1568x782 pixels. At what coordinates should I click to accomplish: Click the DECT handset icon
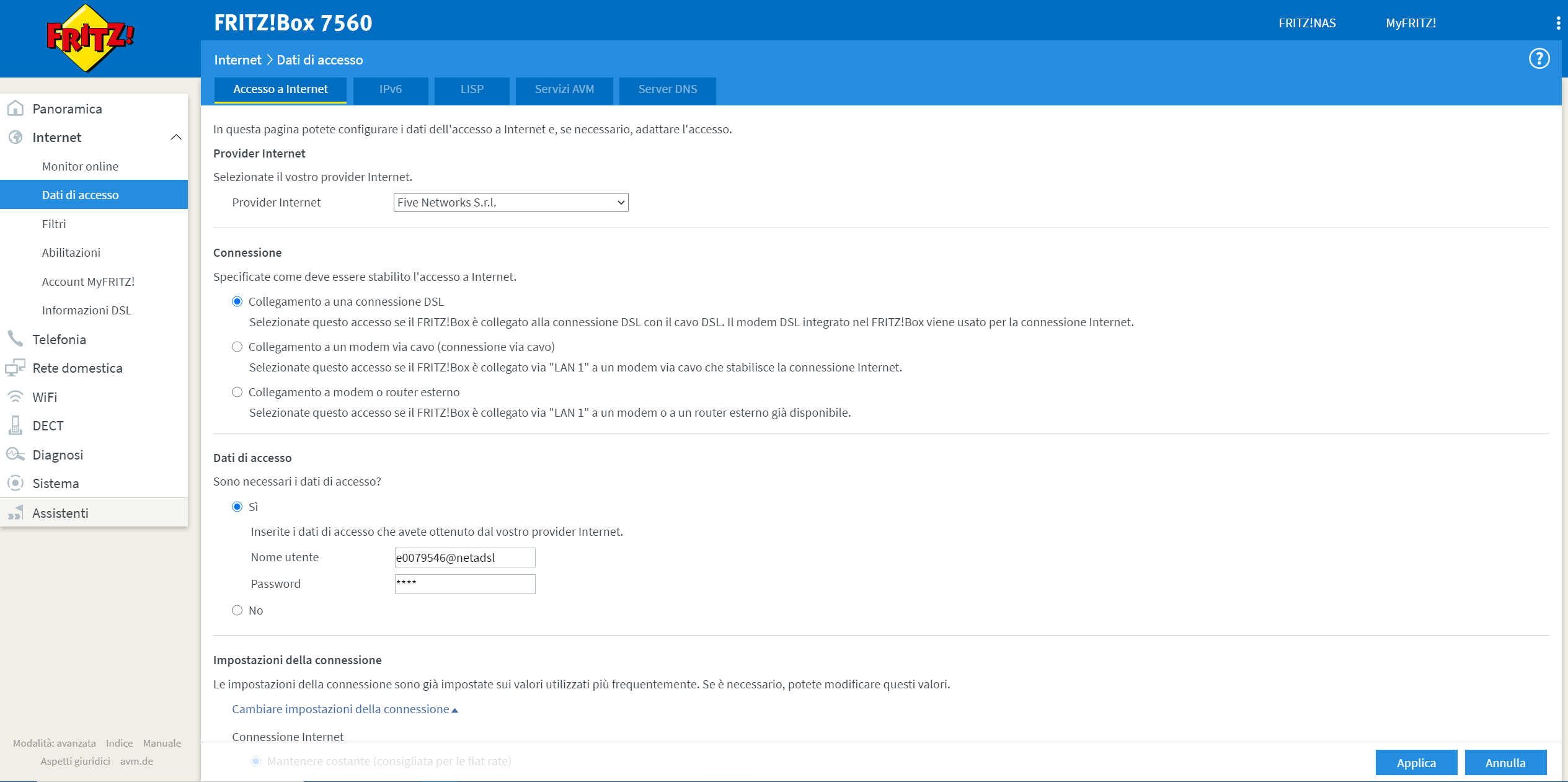16,425
